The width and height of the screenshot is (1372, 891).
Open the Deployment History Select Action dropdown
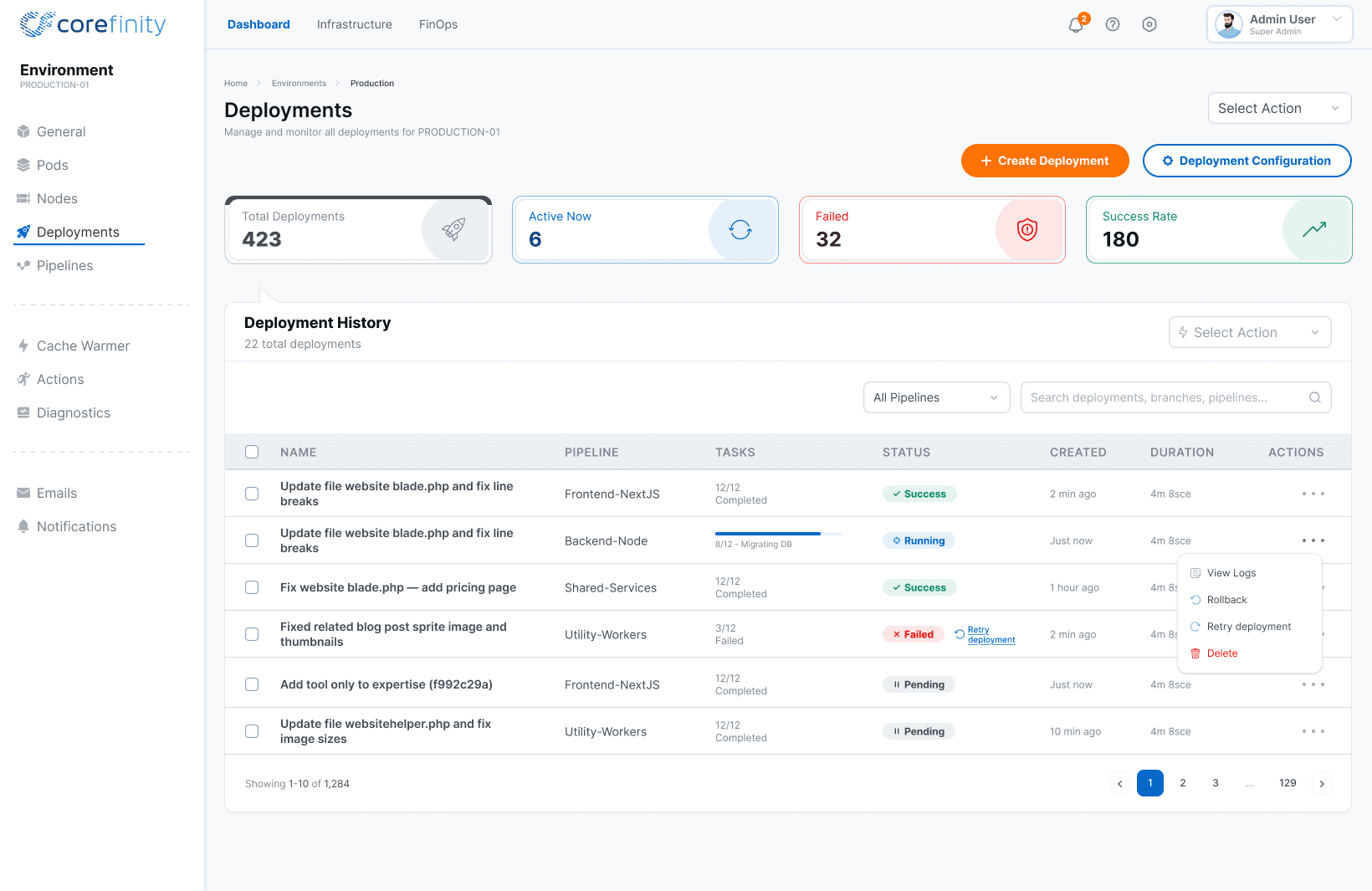pyautogui.click(x=1250, y=332)
